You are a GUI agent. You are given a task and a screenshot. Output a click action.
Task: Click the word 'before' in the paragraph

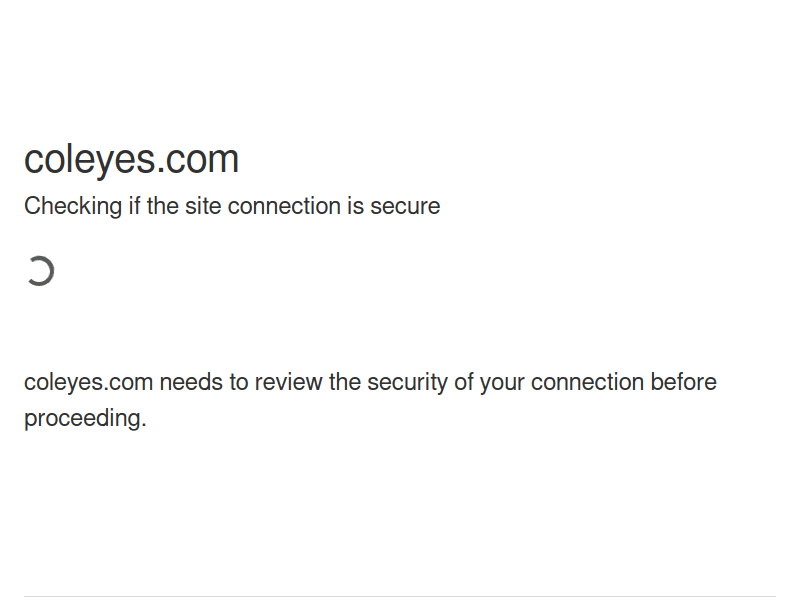683,382
